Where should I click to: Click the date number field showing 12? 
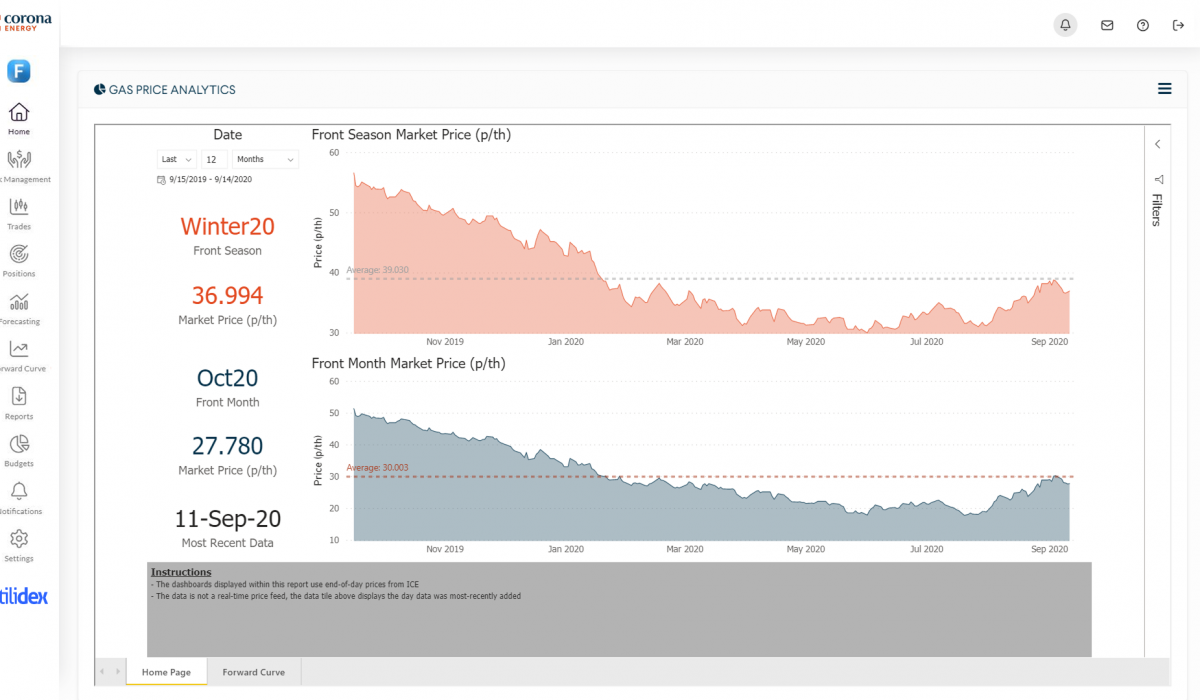(214, 159)
